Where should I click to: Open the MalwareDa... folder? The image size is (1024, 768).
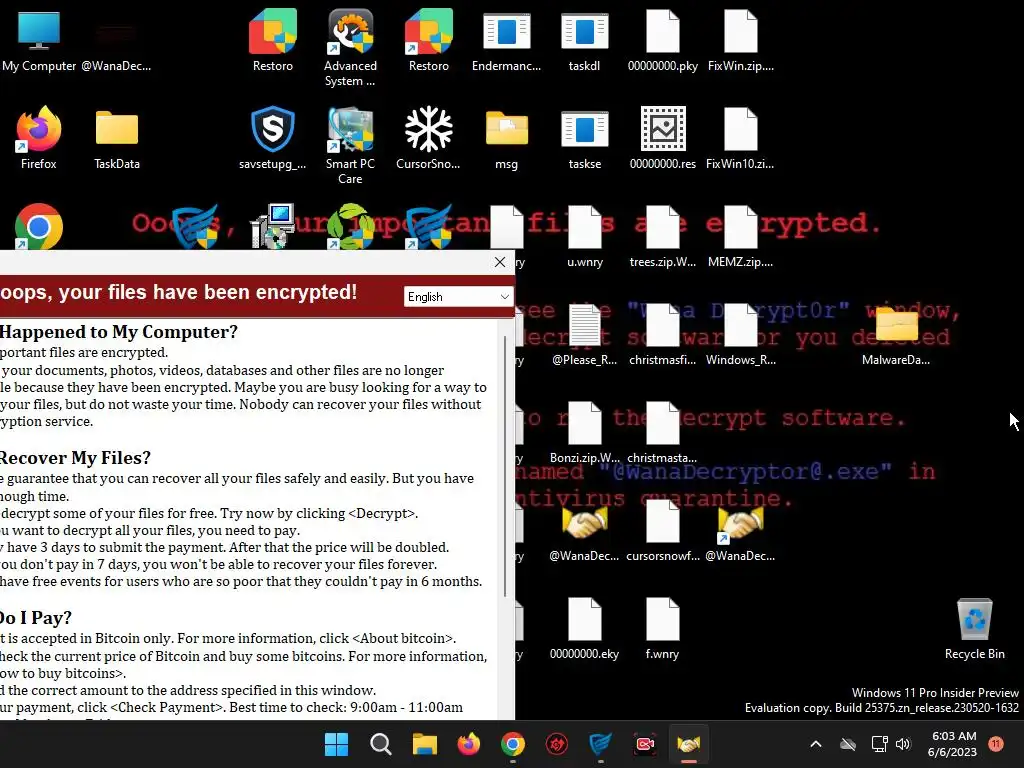[896, 334]
